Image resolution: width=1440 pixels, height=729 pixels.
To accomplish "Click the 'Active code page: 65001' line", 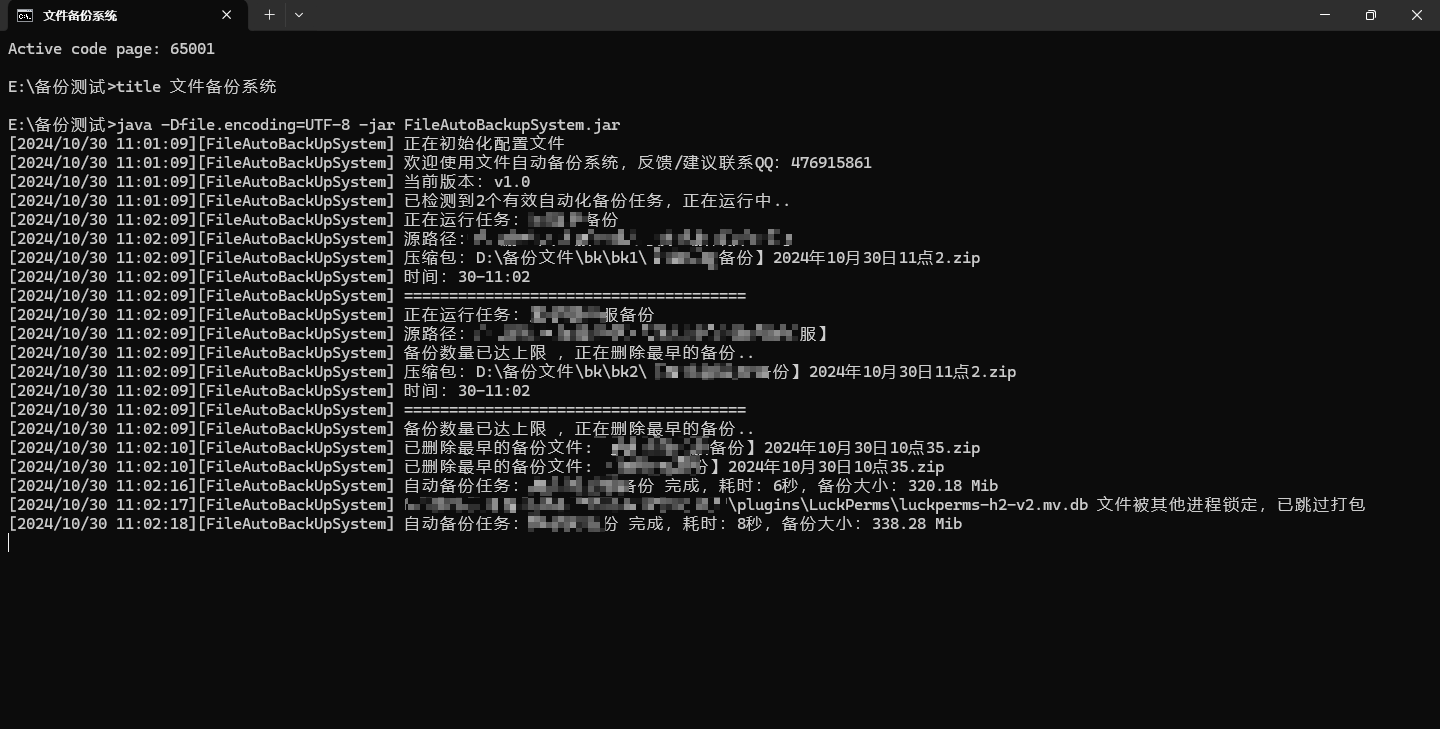I will coord(111,49).
